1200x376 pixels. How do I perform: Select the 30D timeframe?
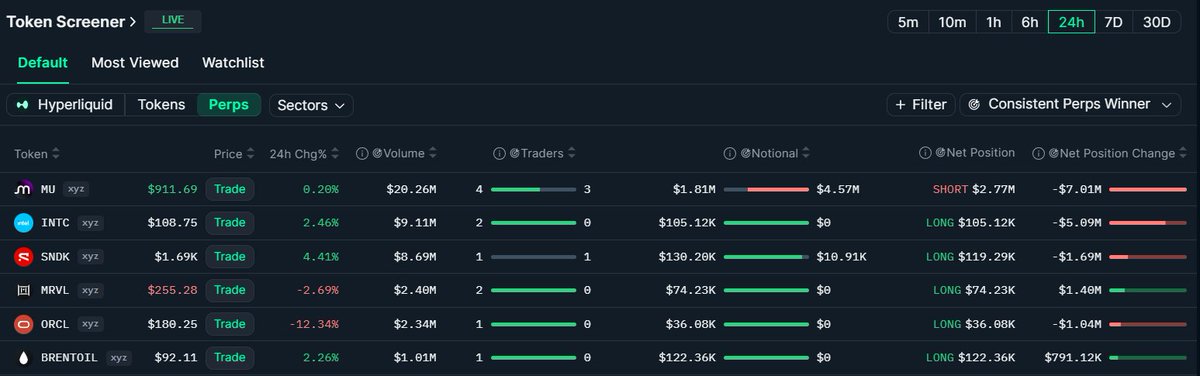coord(1156,21)
